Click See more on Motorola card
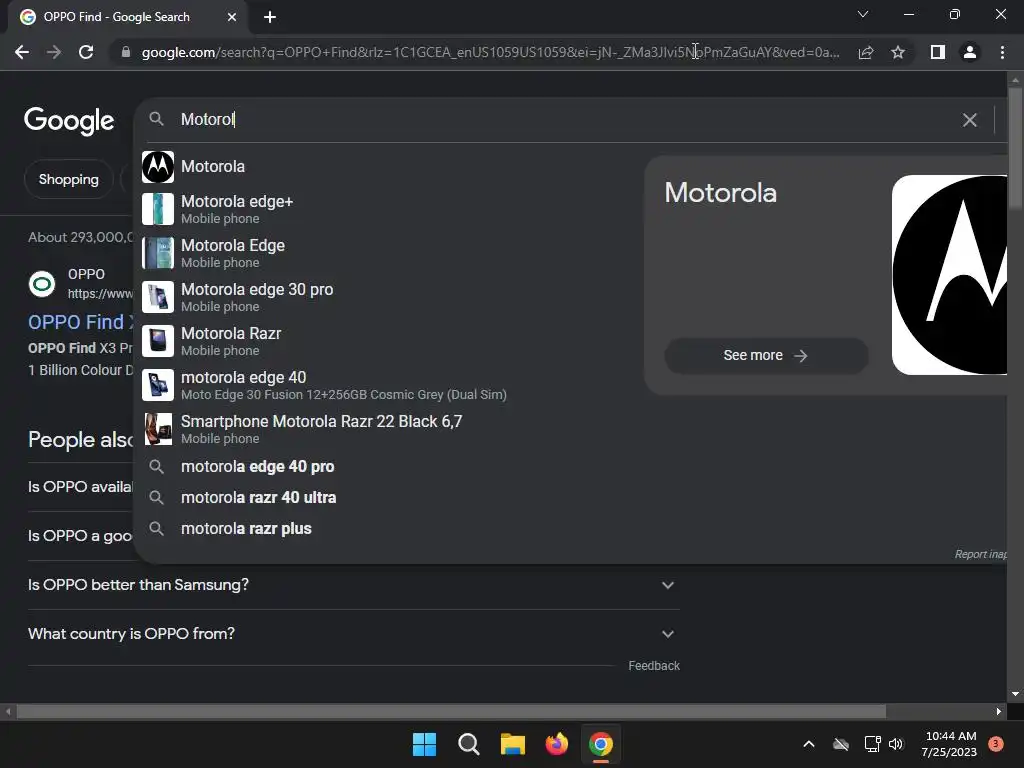 tap(766, 355)
